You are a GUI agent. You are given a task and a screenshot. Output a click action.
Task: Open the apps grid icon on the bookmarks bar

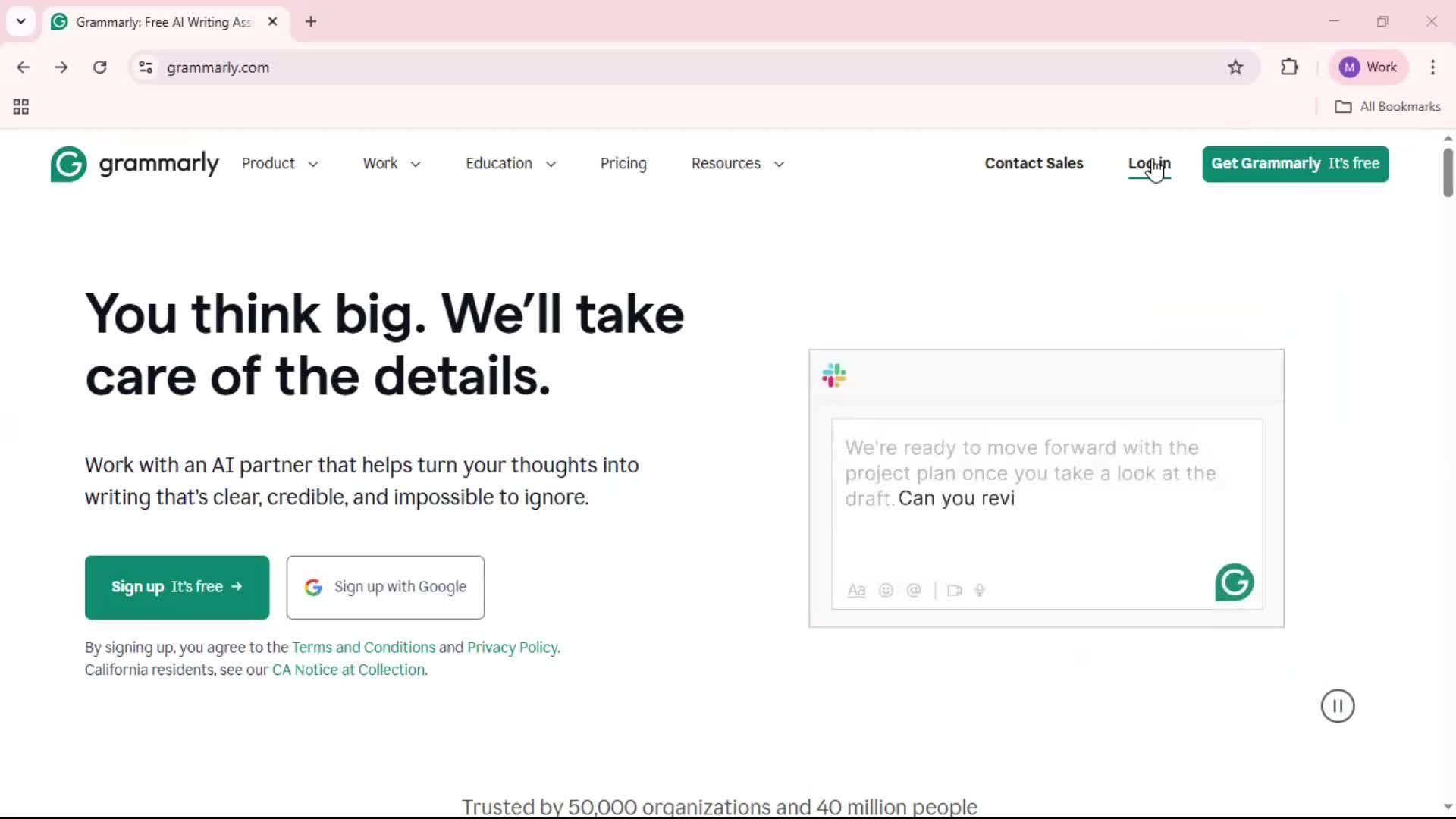click(x=21, y=107)
